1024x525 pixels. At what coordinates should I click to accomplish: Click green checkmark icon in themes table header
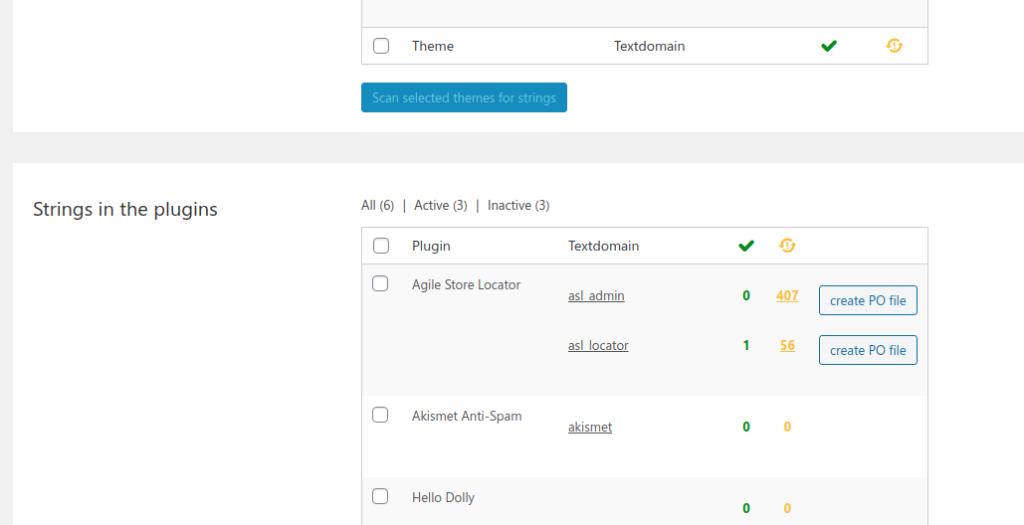(x=829, y=46)
